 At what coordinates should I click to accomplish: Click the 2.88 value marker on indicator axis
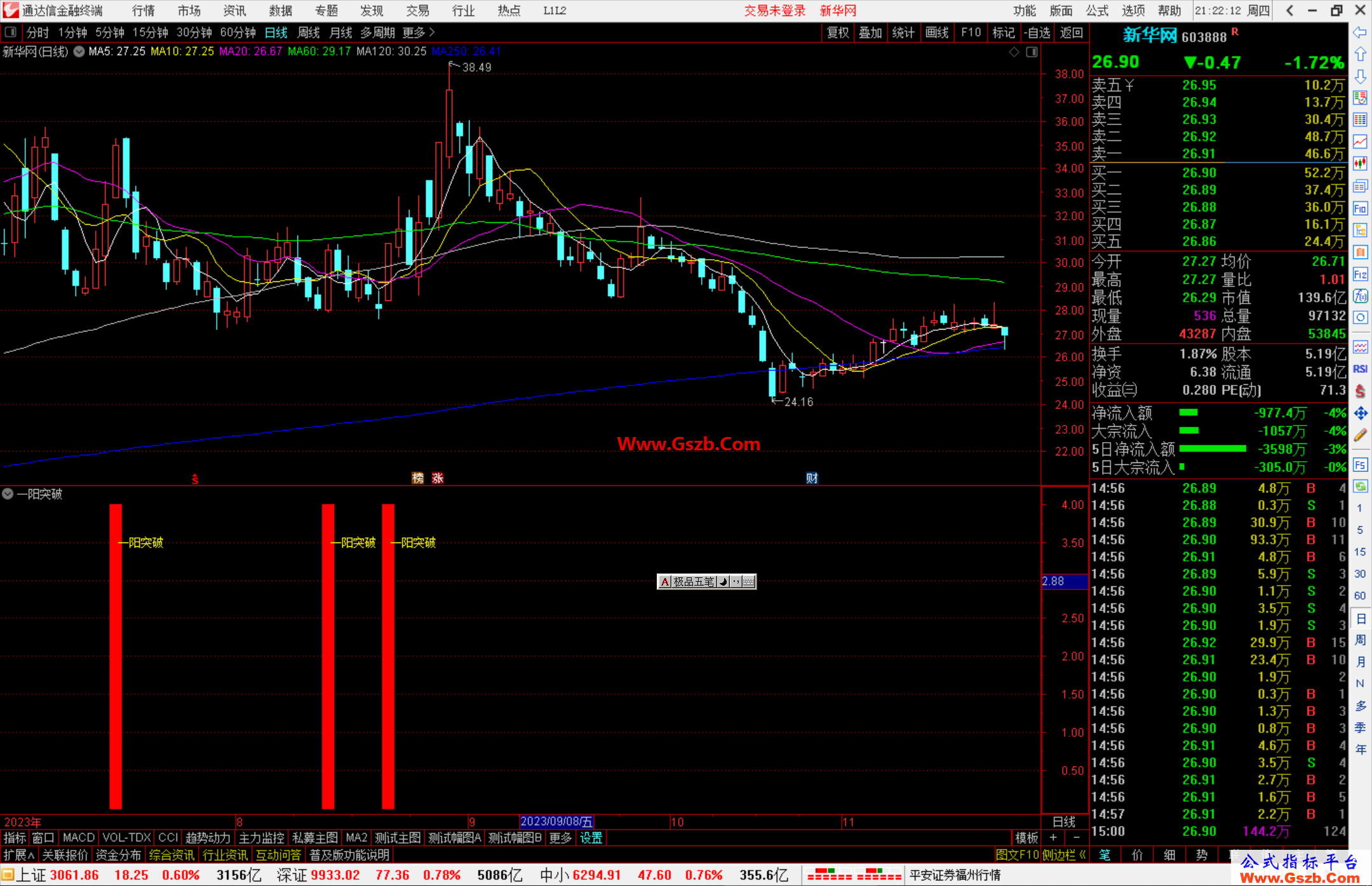point(1055,581)
